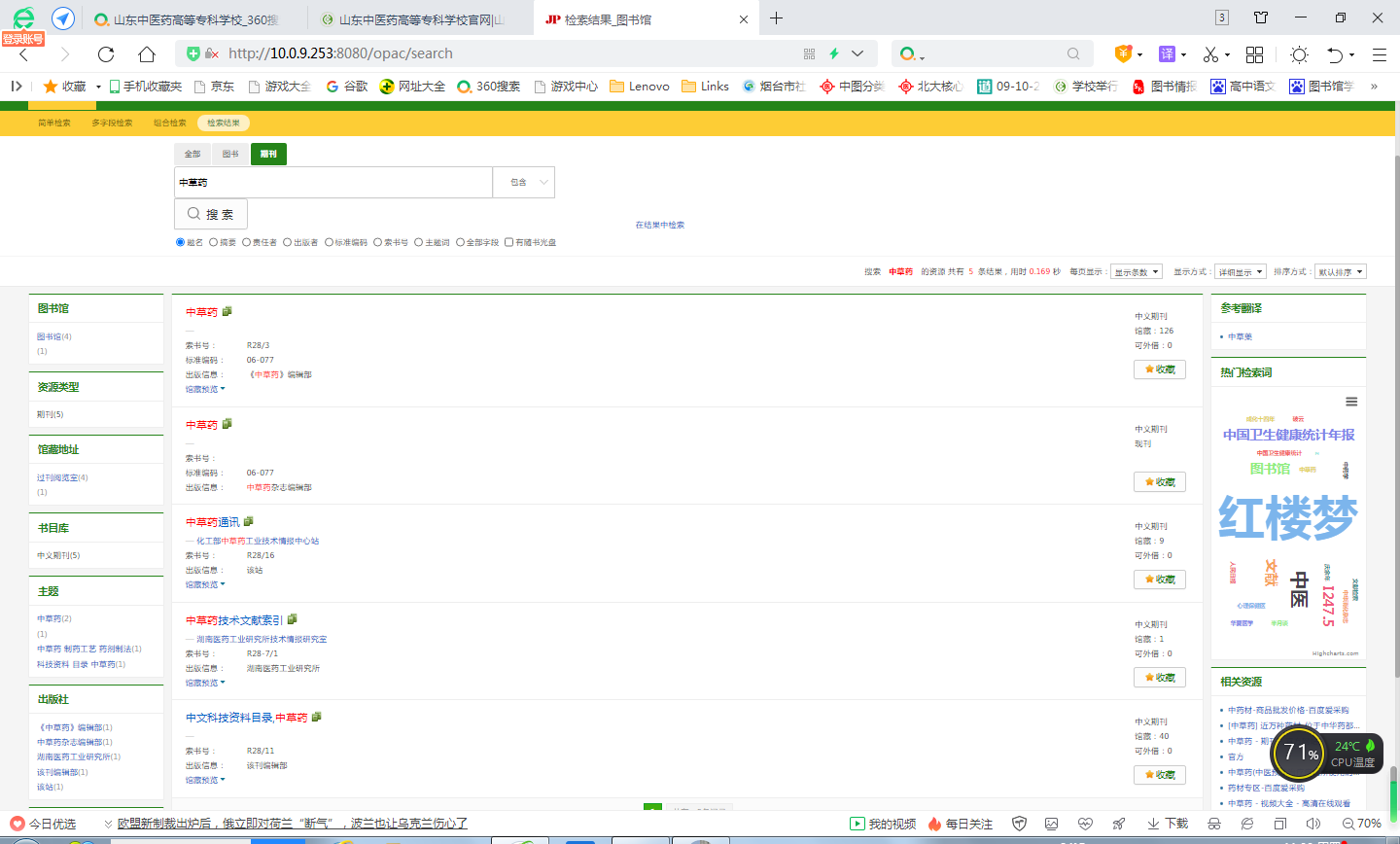
Task: Check the 有随书光盘 checkbox
Action: point(508,242)
